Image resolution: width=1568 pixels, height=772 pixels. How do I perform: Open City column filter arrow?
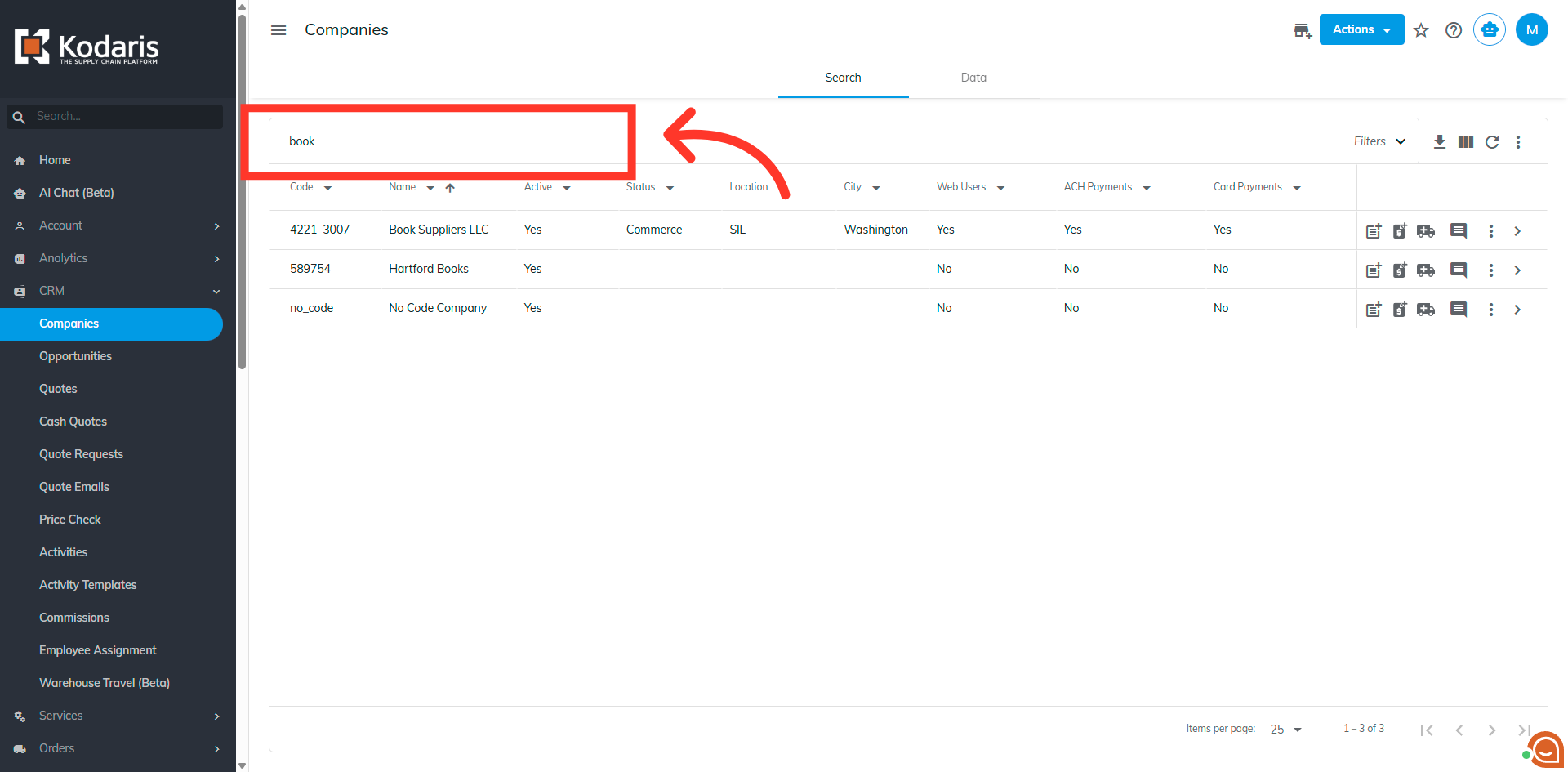(x=876, y=188)
